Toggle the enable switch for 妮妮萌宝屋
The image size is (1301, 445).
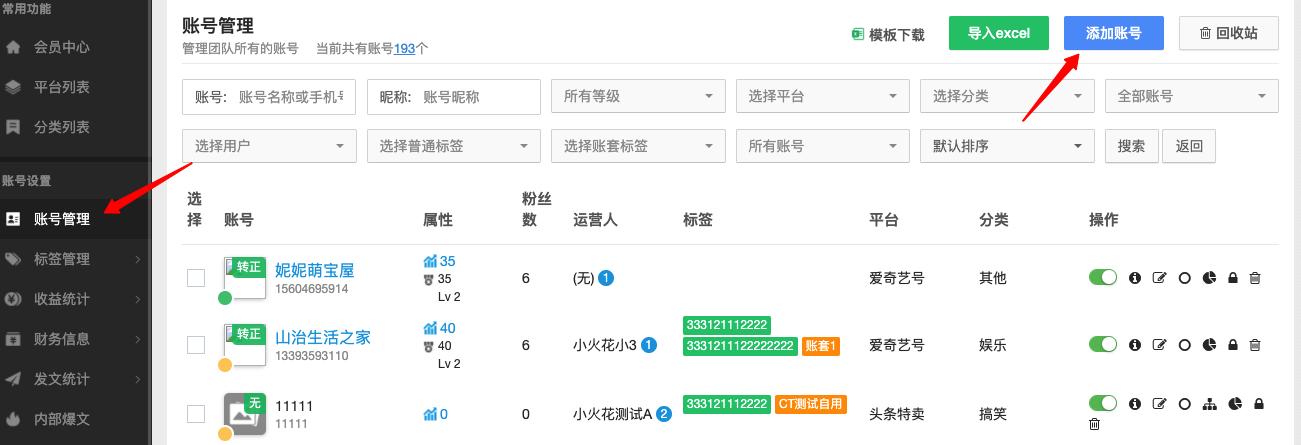(x=1103, y=277)
